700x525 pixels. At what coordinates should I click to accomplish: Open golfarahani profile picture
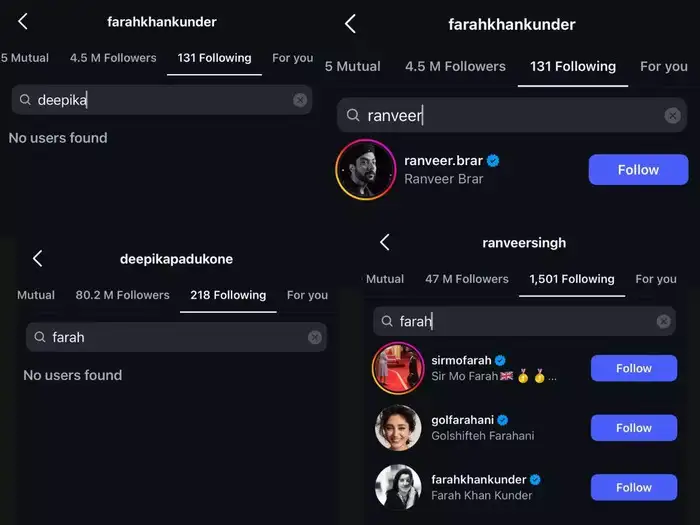397,428
